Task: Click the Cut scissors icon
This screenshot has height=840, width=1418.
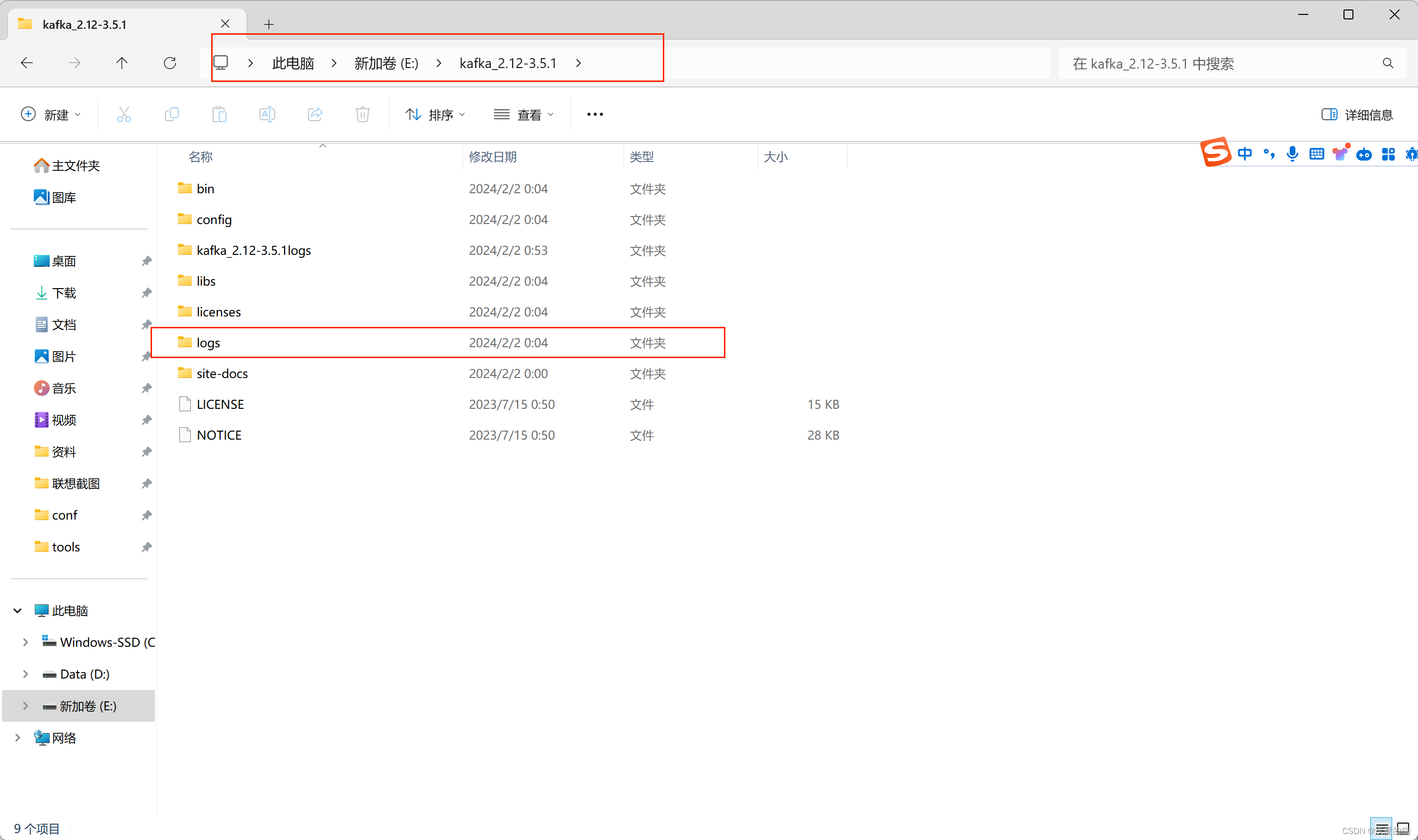Action: (x=124, y=115)
